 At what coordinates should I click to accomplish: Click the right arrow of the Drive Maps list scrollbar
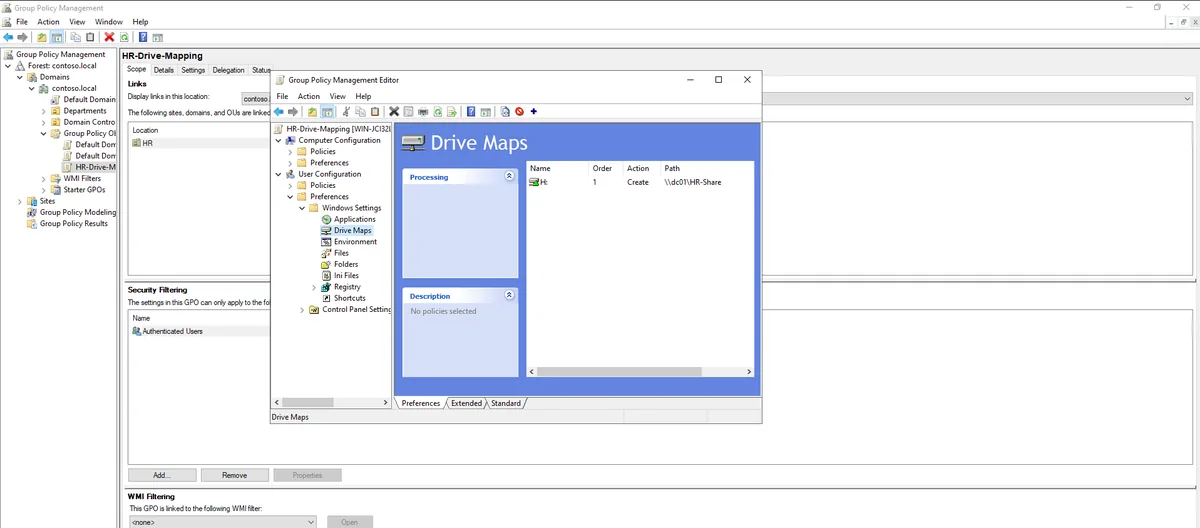click(749, 371)
